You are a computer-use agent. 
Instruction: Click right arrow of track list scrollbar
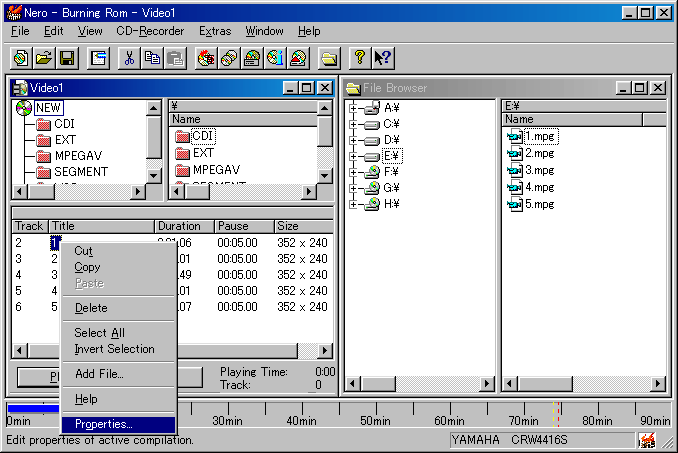pos(325,351)
